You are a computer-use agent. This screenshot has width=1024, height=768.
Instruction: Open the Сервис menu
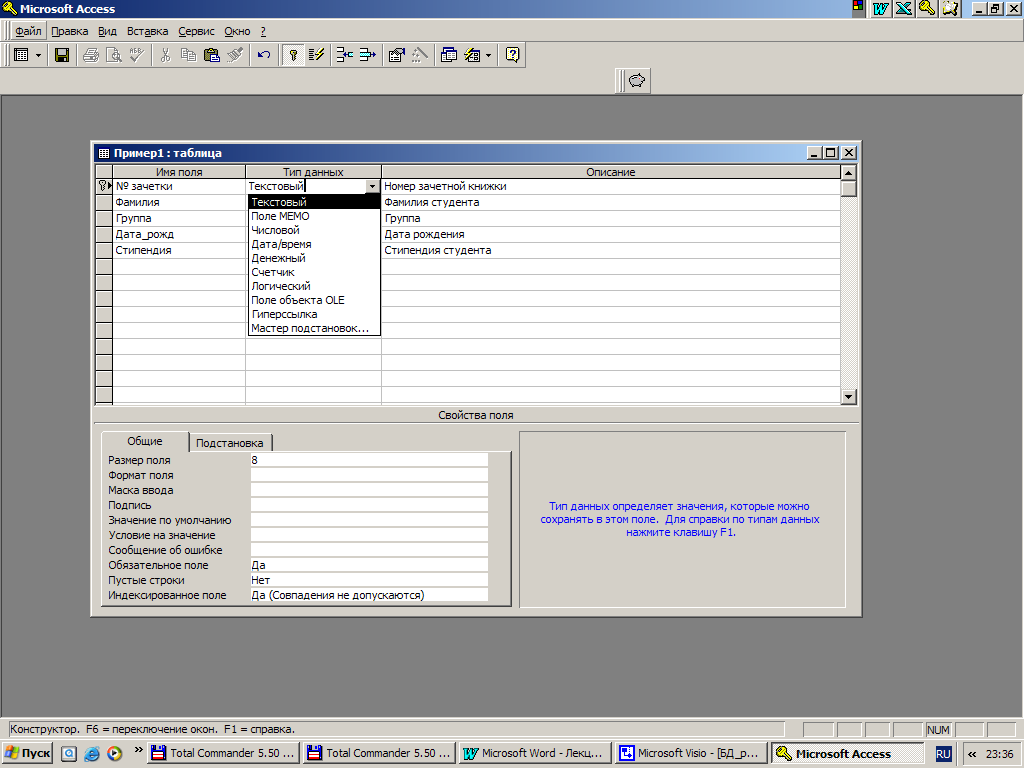click(x=196, y=31)
